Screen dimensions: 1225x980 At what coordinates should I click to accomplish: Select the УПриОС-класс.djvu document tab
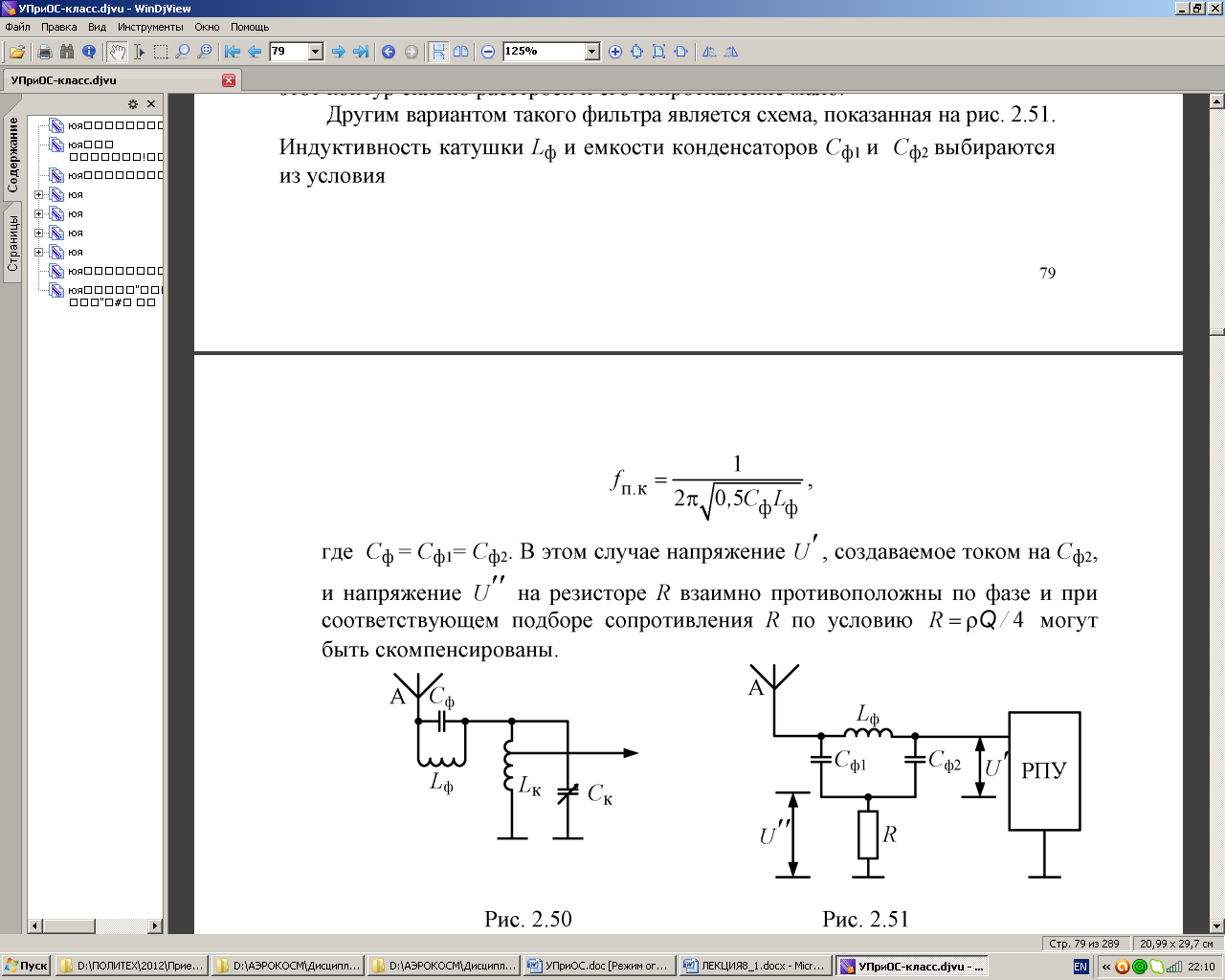[121, 80]
